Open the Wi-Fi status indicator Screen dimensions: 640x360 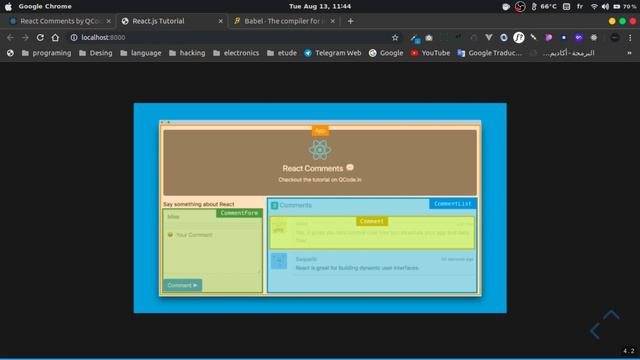(594, 7)
